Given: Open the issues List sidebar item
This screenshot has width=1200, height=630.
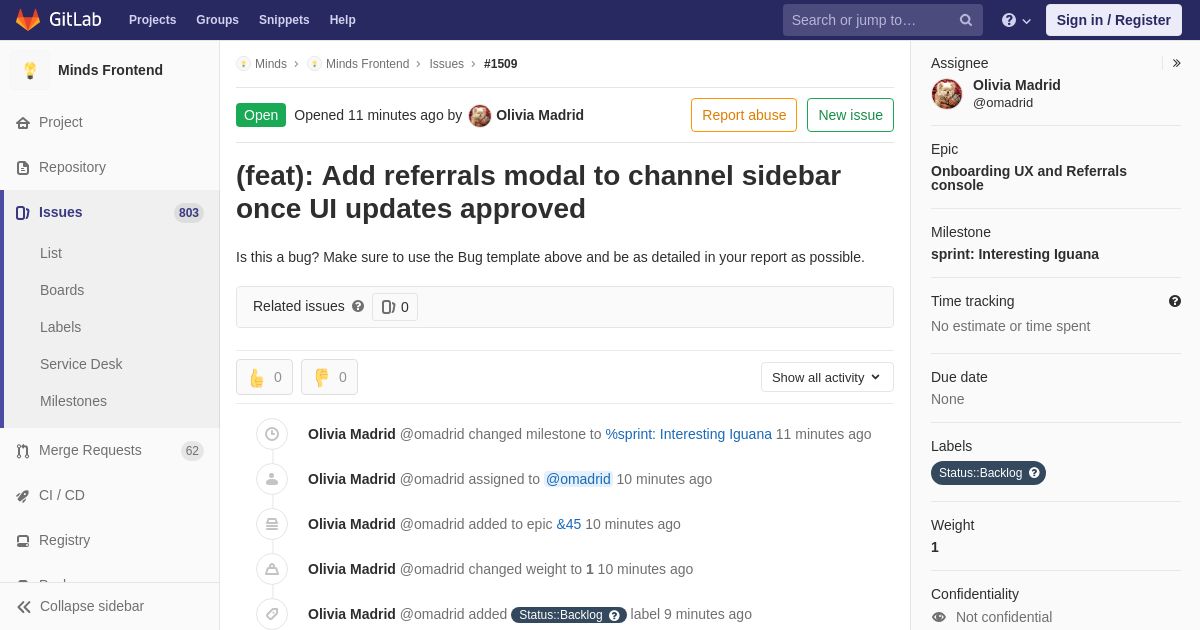Looking at the screenshot, I should [51, 253].
